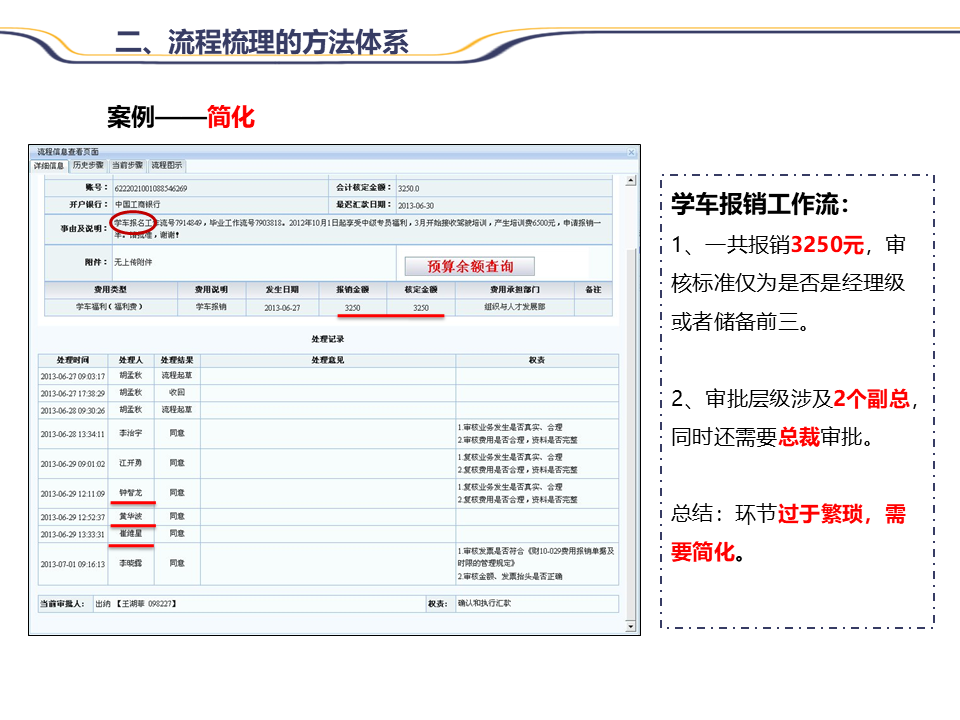Click the 费用承担部门 column header
960x720 pixels.
click(x=515, y=290)
